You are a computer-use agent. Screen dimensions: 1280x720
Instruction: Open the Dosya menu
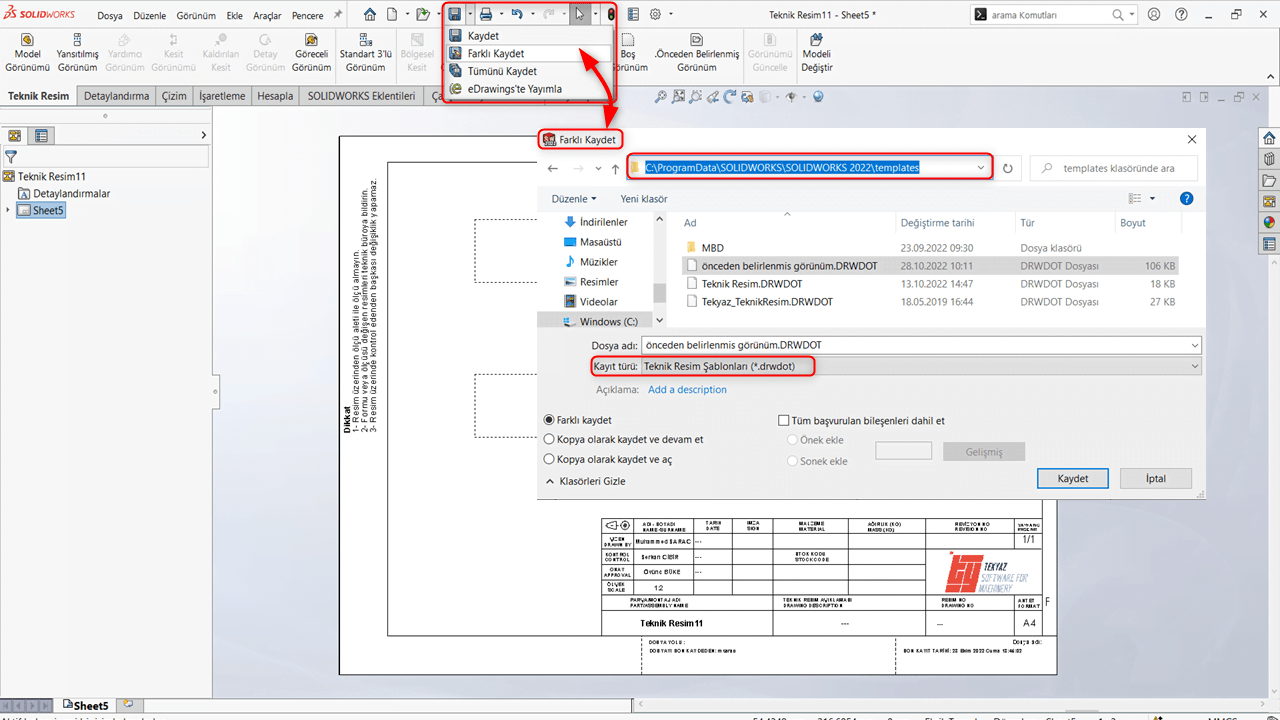111,16
